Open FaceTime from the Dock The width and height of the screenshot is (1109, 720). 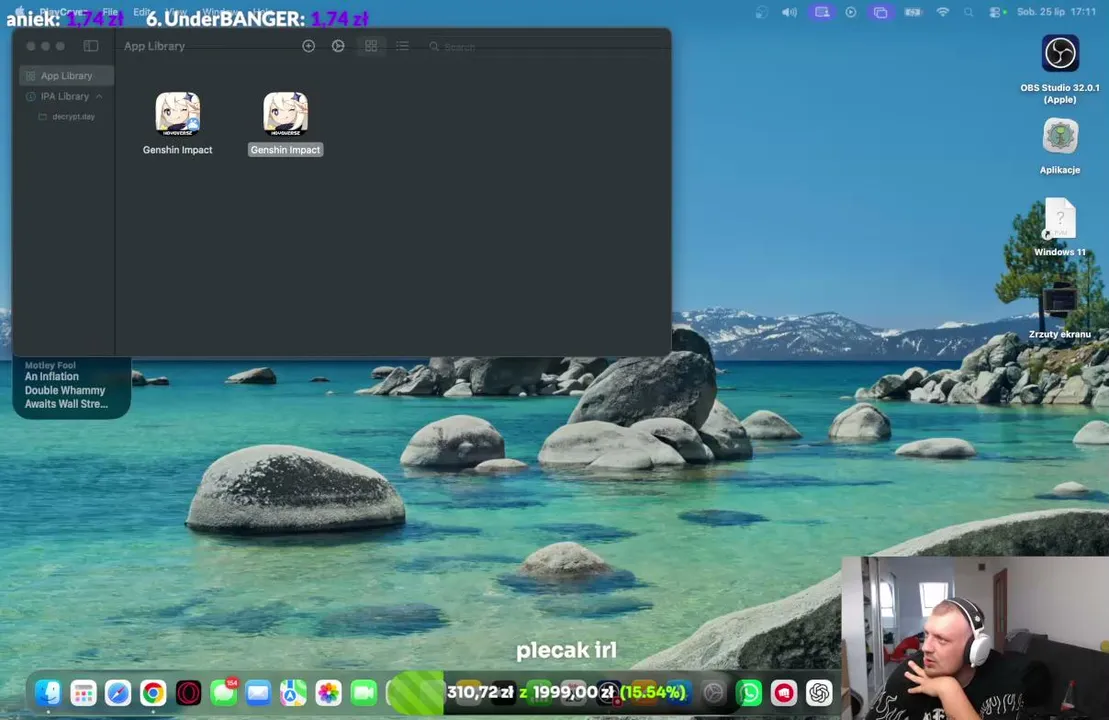[364, 693]
